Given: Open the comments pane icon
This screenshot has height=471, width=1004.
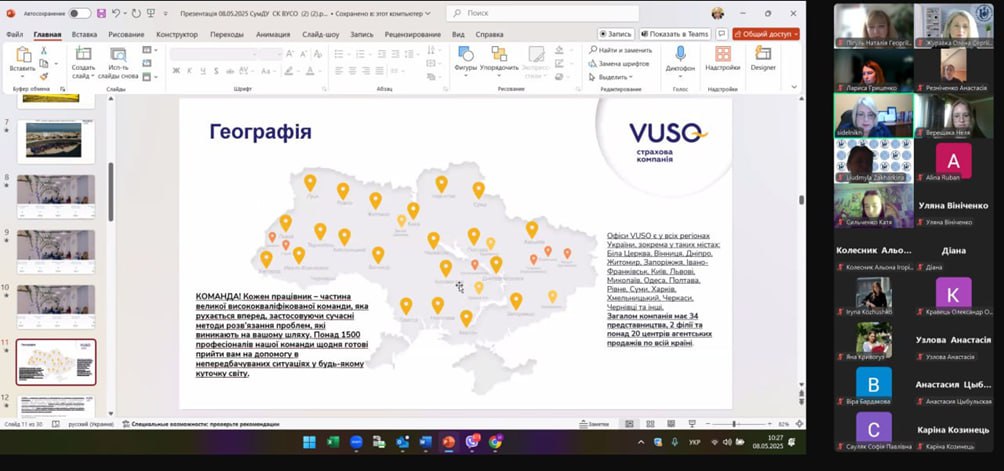Looking at the screenshot, I should pos(722,34).
